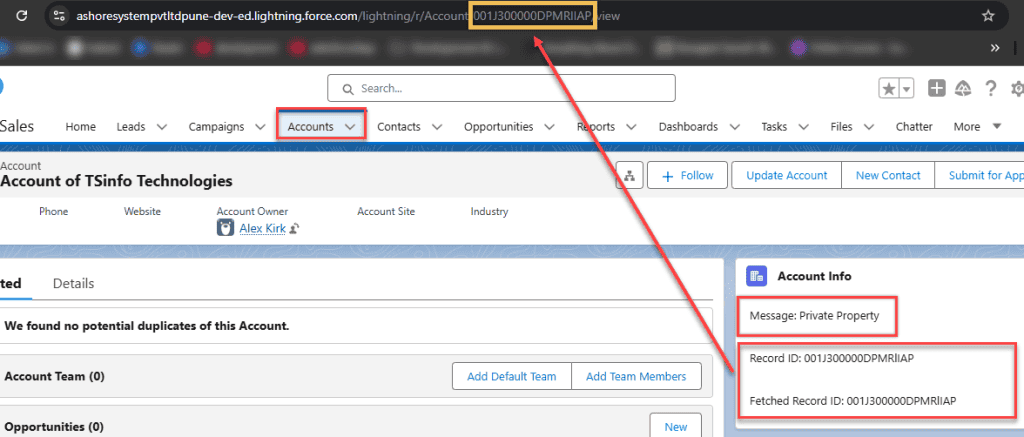Expand the Tasks tab dropdown chevron
The height and width of the screenshot is (437, 1024).
click(x=803, y=127)
